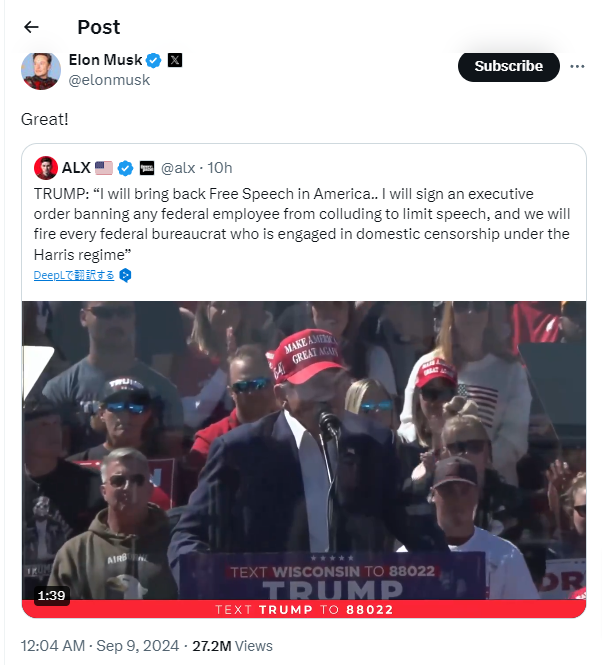This screenshot has width=602, height=665.
Task: Open the quoted post text by ALX
Action: click(300, 223)
